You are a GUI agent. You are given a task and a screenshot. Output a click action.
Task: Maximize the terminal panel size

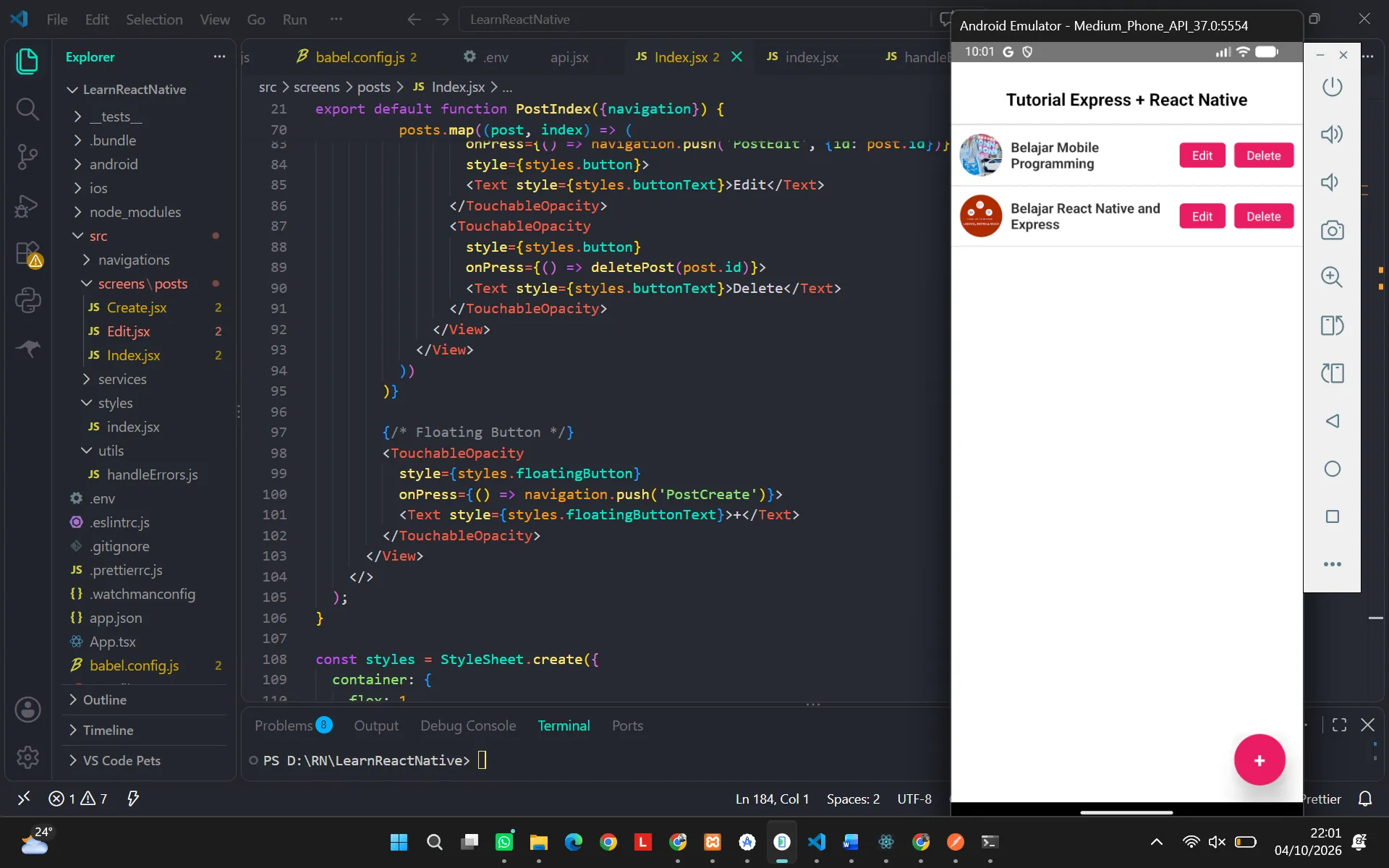pyautogui.click(x=1339, y=725)
